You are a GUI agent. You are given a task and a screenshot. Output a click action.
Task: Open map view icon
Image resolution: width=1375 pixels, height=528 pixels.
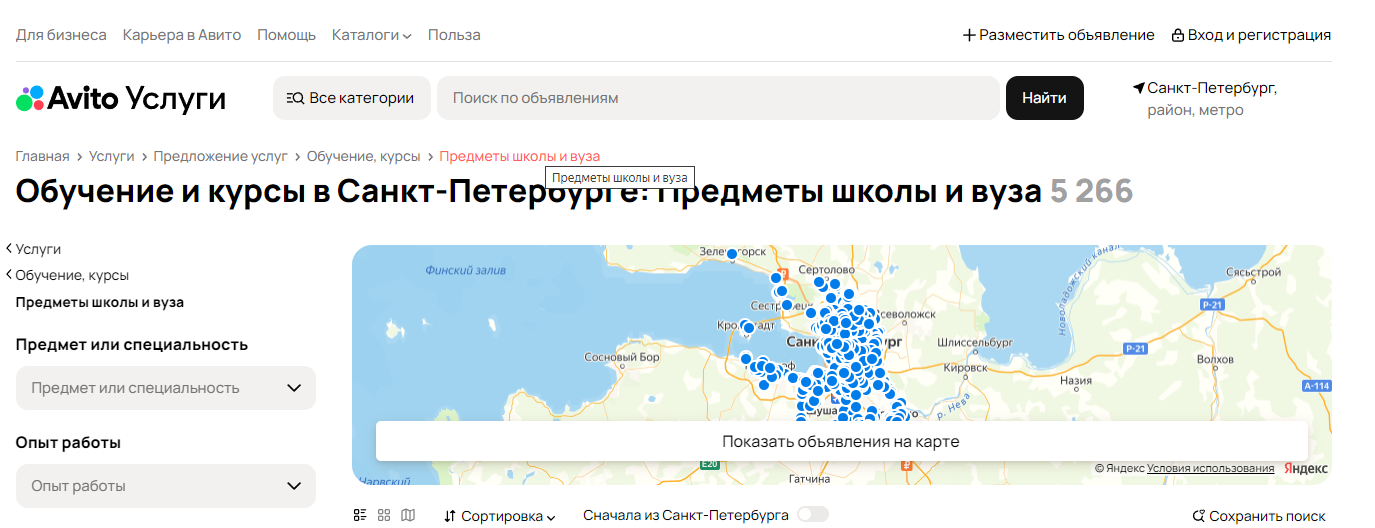(x=407, y=515)
